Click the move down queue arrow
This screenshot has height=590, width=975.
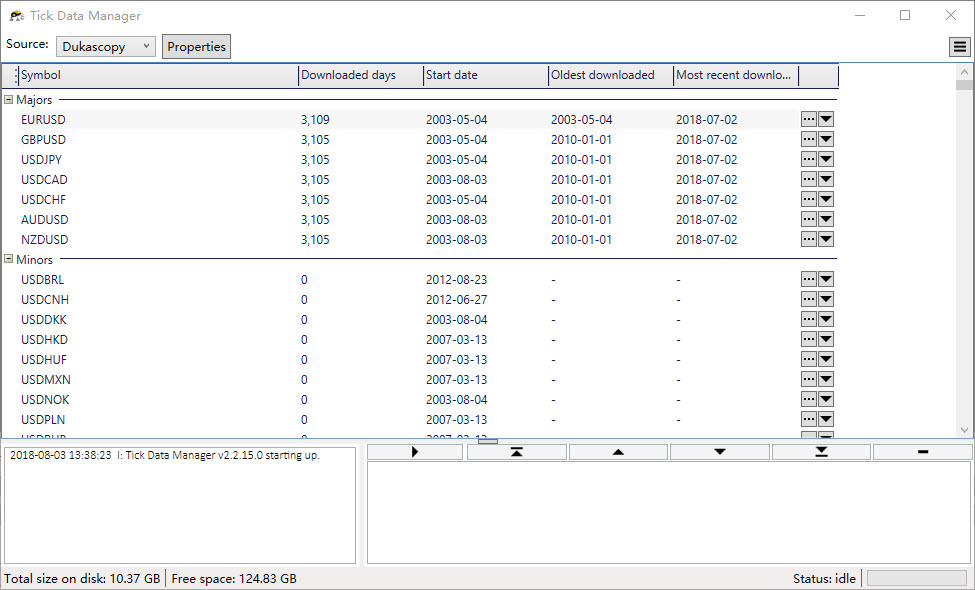click(x=719, y=452)
